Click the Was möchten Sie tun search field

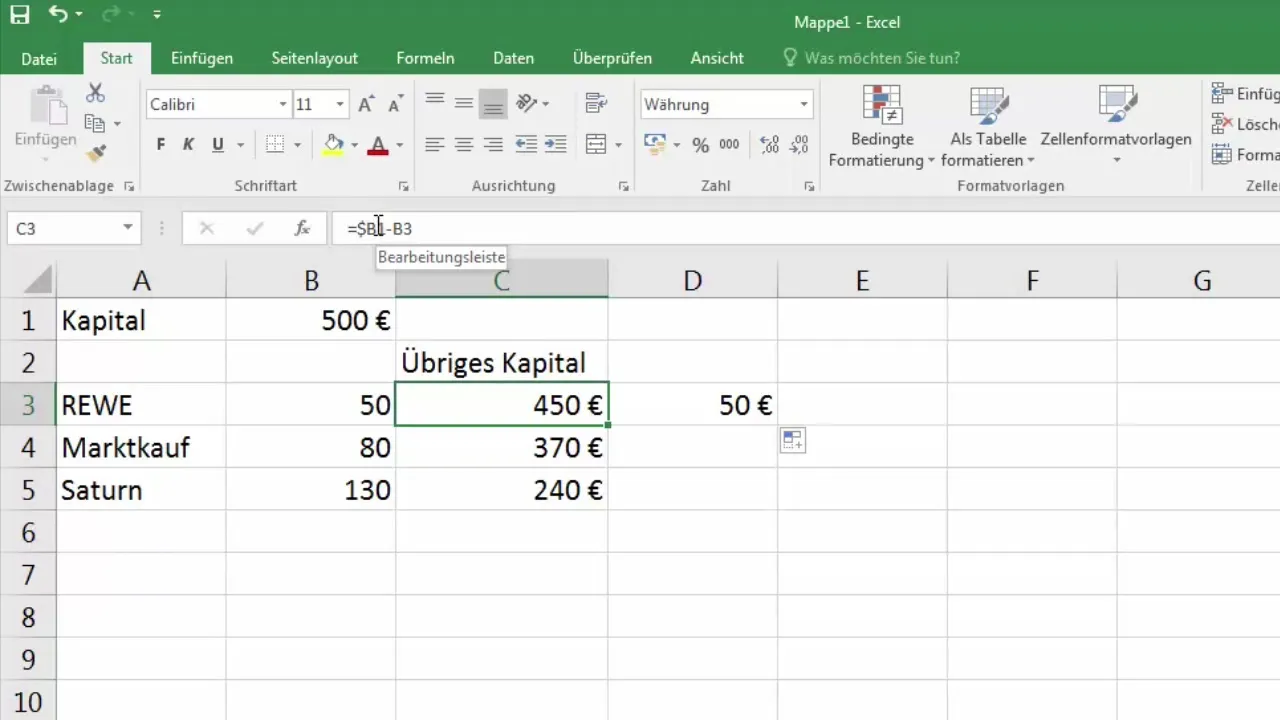pyautogui.click(x=871, y=58)
